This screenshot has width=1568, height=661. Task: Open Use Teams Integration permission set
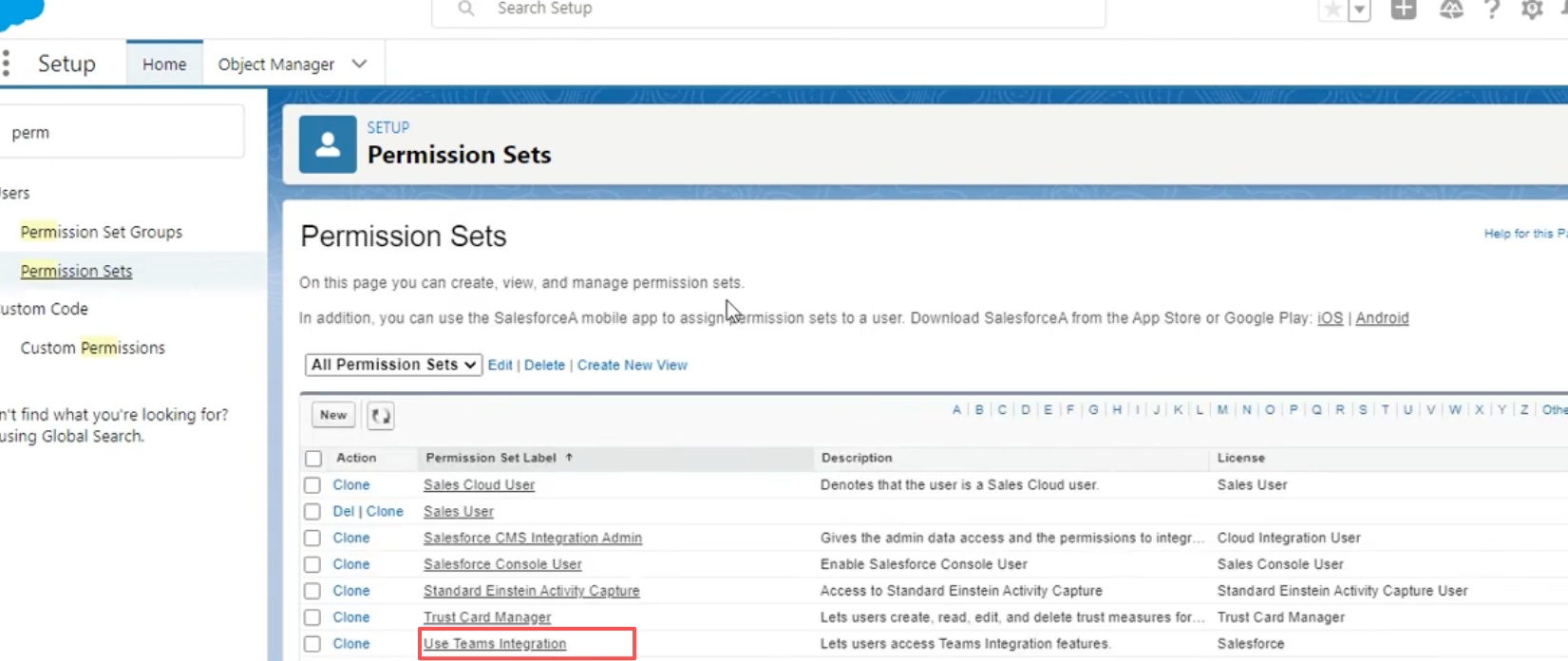coord(495,644)
